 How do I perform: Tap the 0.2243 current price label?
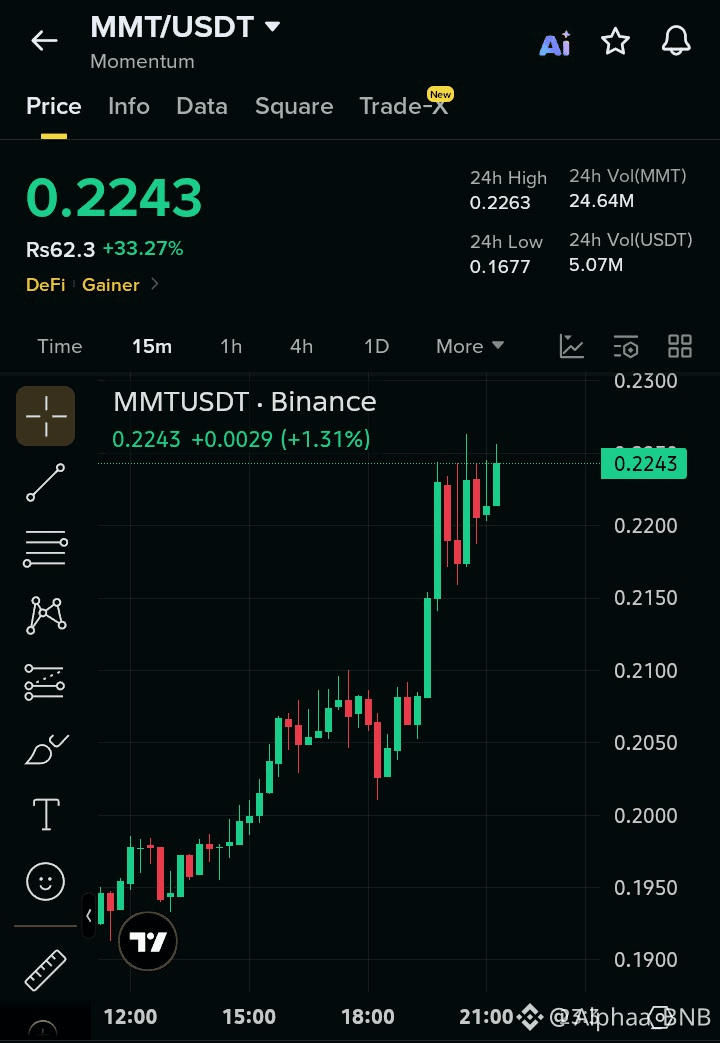click(x=644, y=464)
